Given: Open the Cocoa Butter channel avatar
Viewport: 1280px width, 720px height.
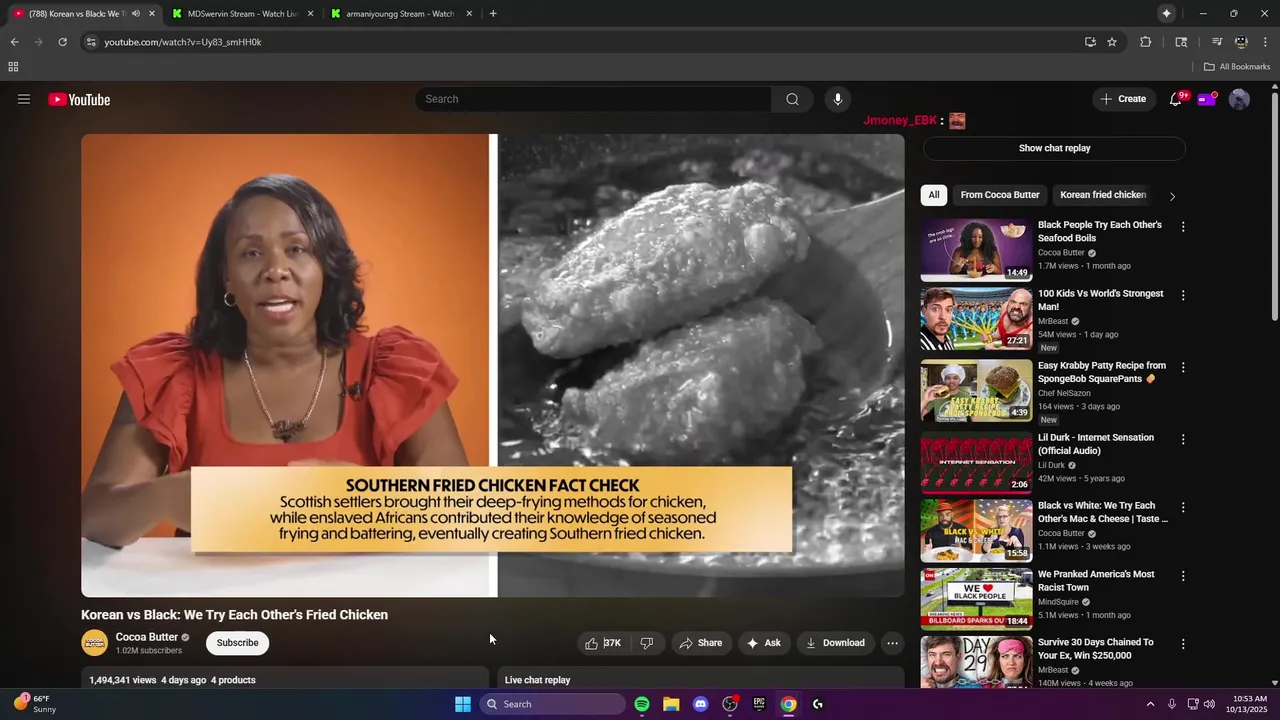Looking at the screenshot, I should click(94, 643).
